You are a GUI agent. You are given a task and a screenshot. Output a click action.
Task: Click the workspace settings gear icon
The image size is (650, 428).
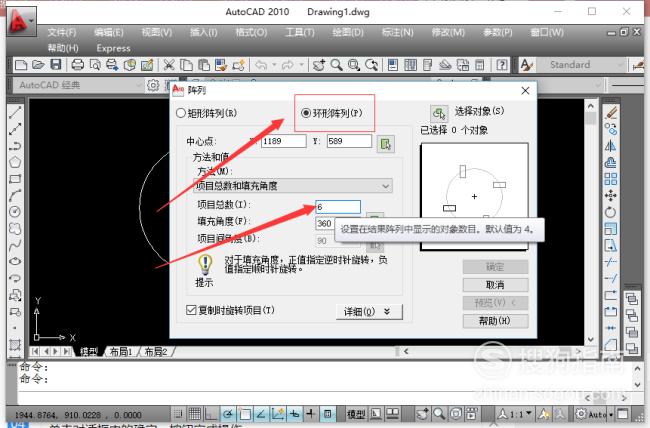(153, 85)
